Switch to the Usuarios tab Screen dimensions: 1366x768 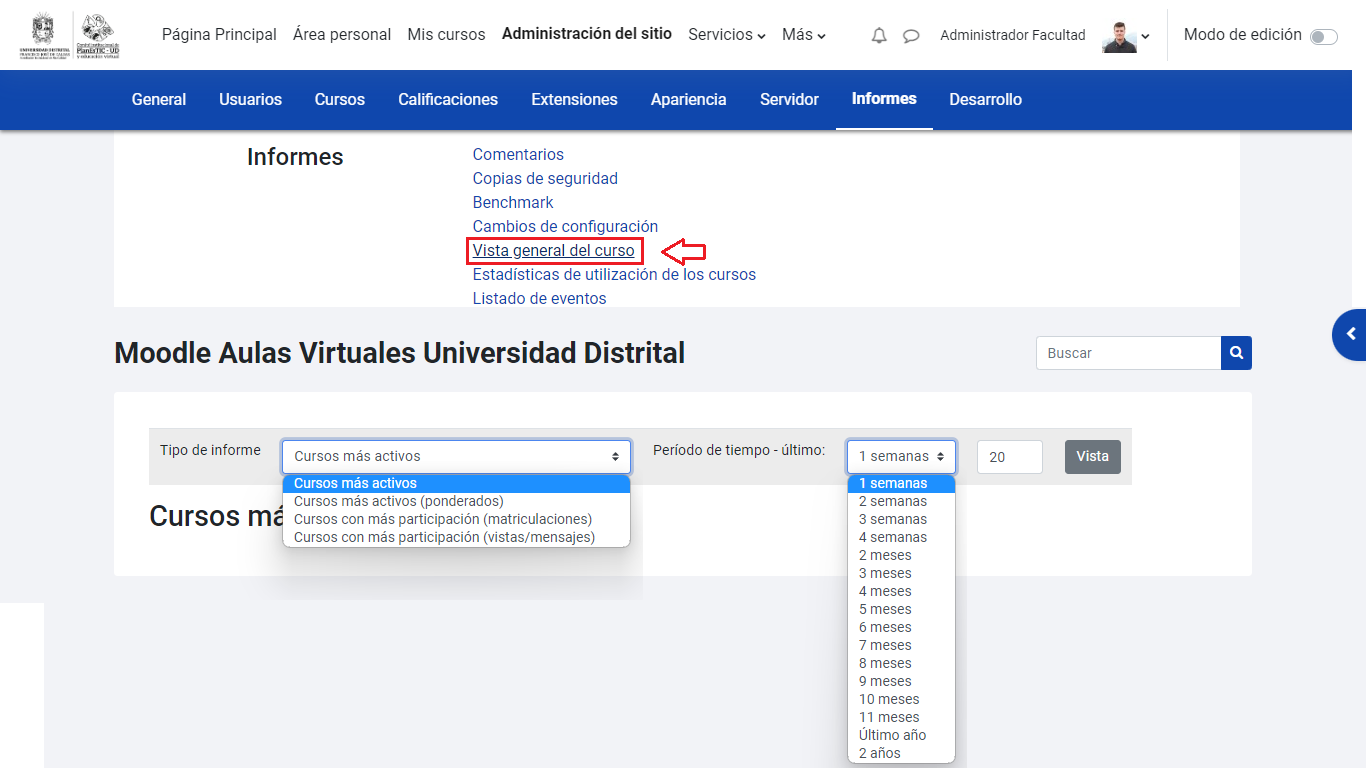pyautogui.click(x=250, y=99)
